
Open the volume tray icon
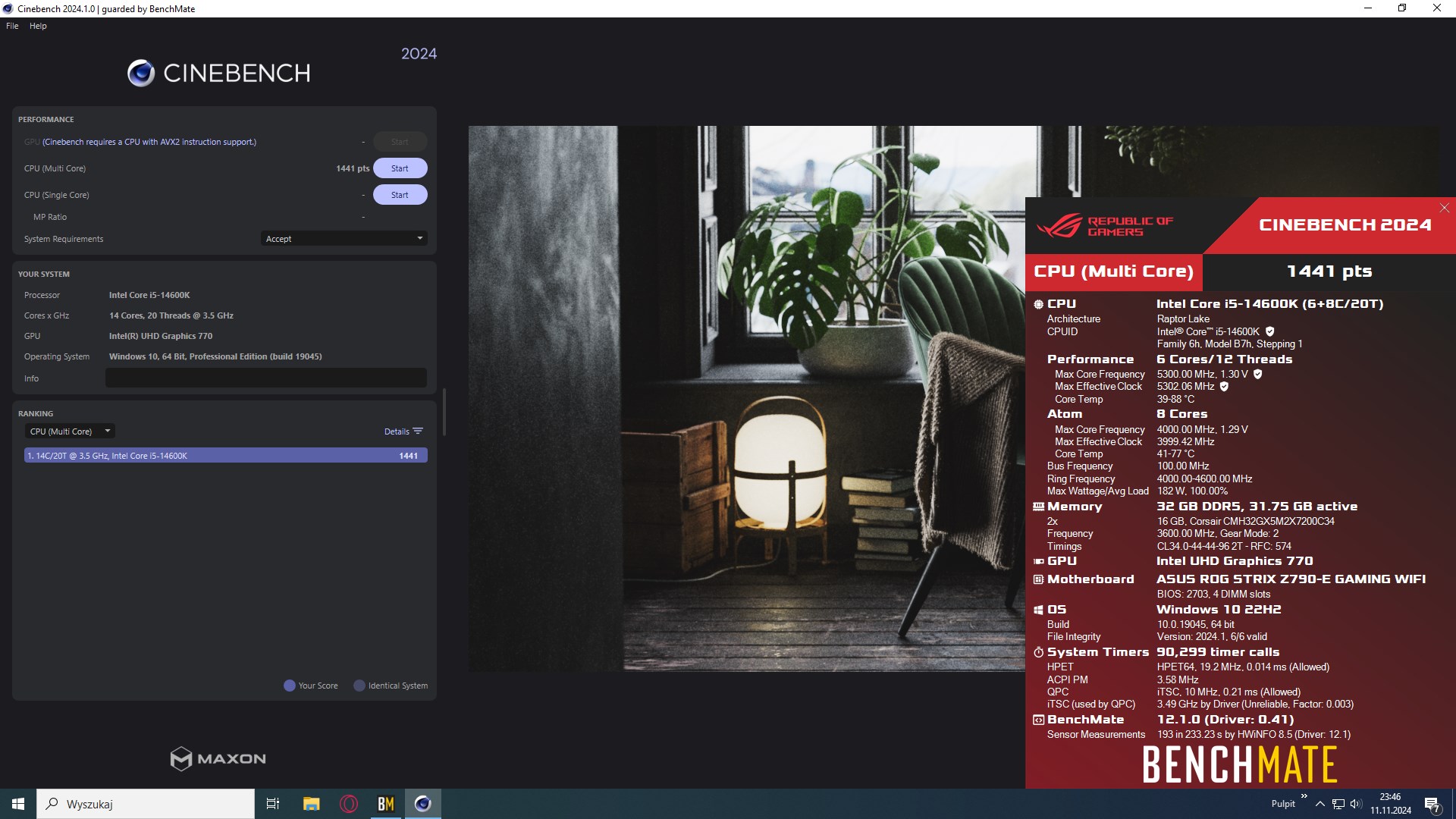click(1356, 804)
